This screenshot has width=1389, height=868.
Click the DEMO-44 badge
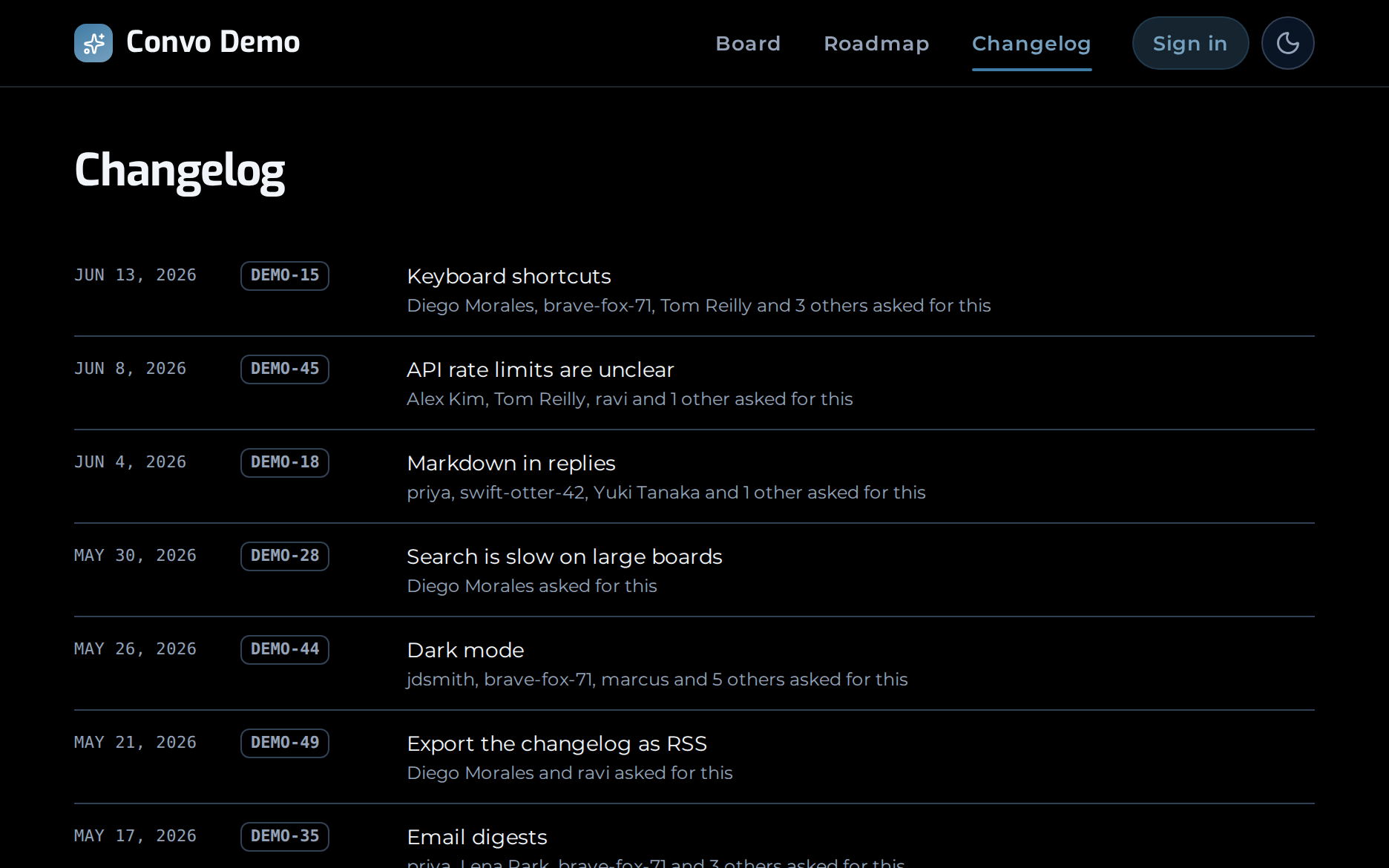coord(285,649)
